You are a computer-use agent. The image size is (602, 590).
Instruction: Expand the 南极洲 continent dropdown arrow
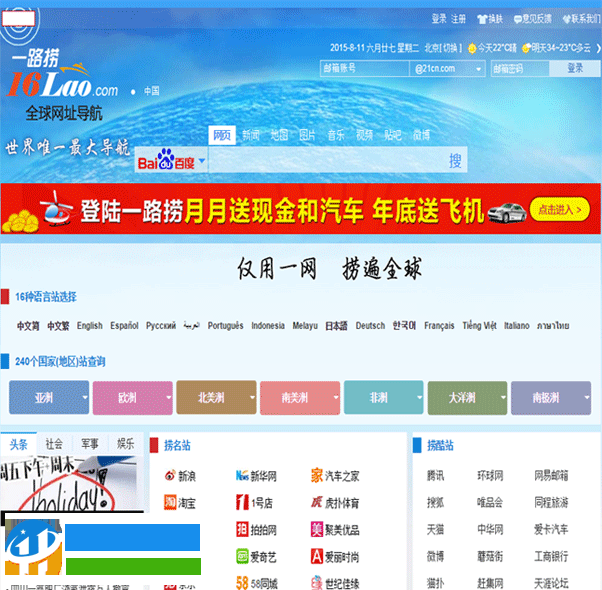(587, 397)
